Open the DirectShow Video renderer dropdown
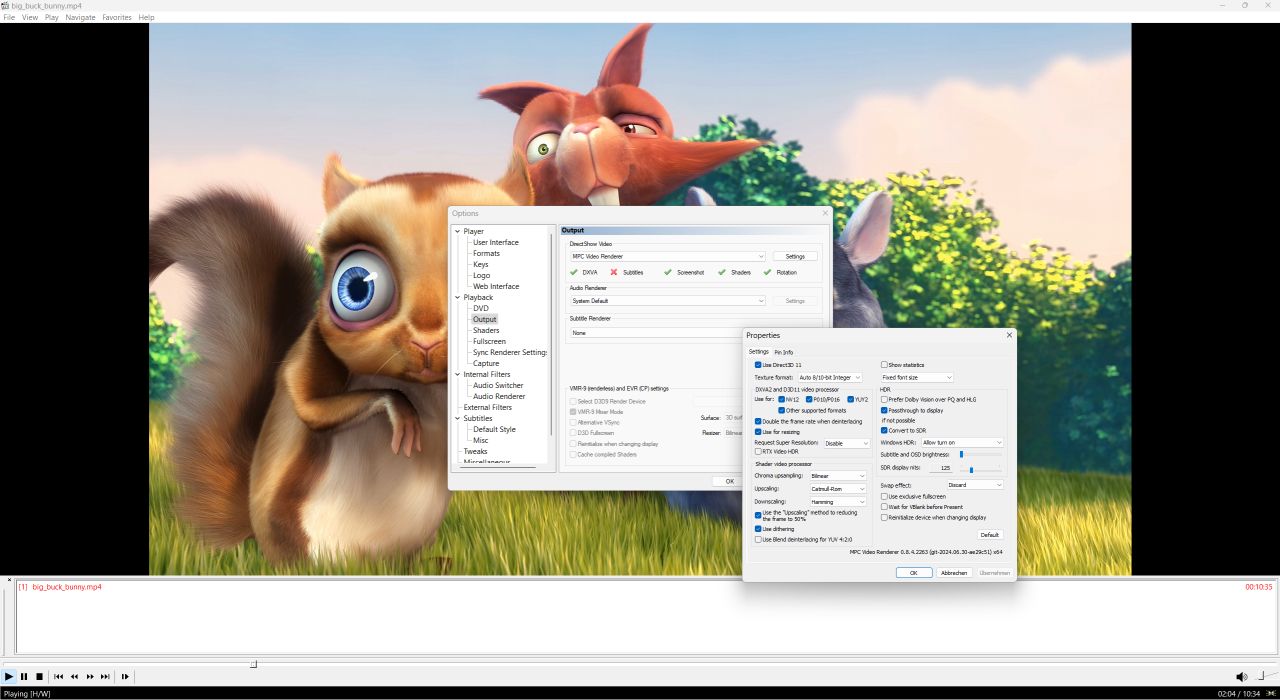The image size is (1280, 700). 668,256
